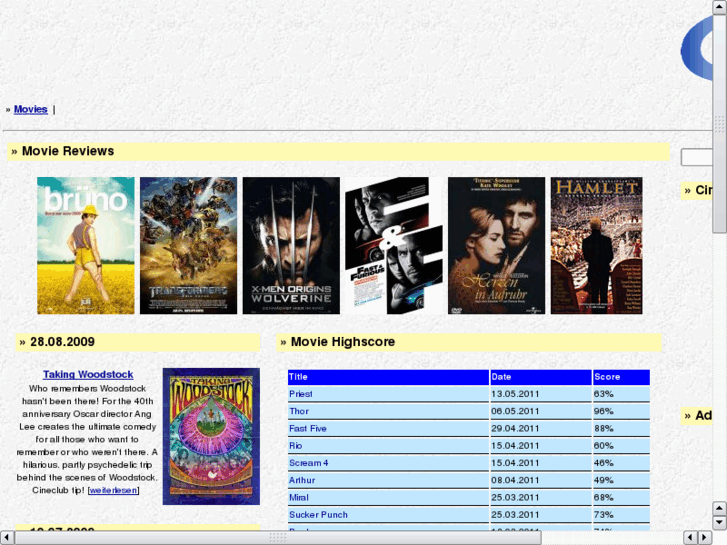
Task: Click the horizontal scroll left arrow near right end
Action: [x=690, y=538]
